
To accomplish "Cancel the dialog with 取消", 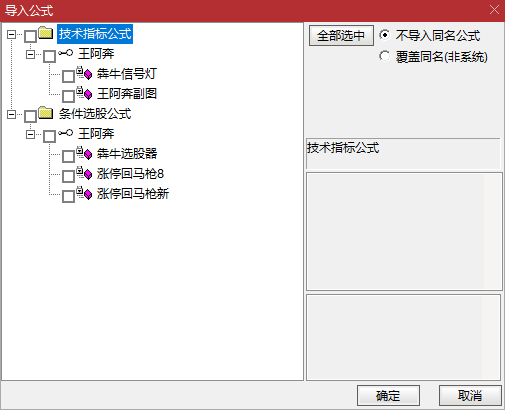I will pos(470,396).
